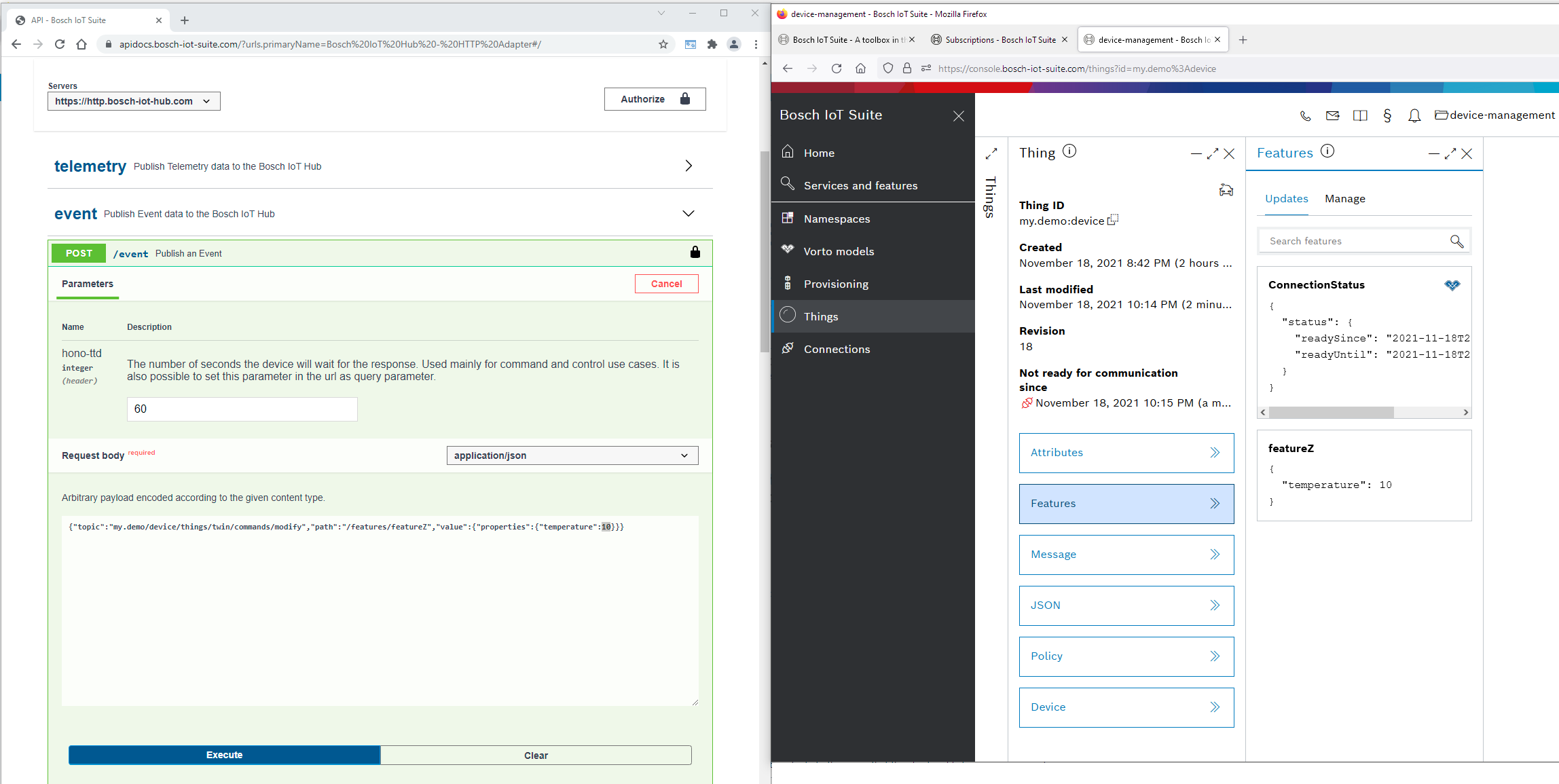Image resolution: width=1559 pixels, height=784 pixels.
Task: Switch to Subscriptions Firefox tab
Action: [999, 40]
